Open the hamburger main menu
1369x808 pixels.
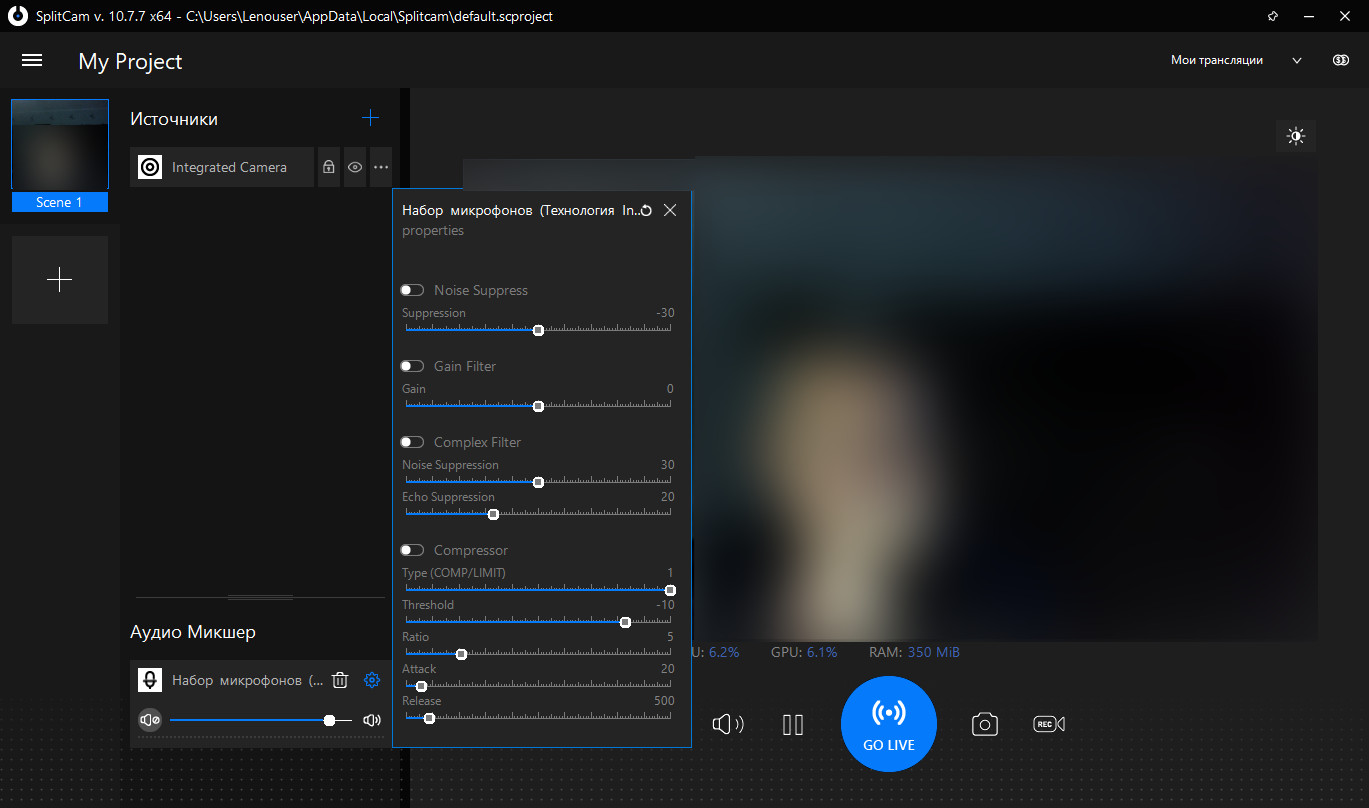32,61
